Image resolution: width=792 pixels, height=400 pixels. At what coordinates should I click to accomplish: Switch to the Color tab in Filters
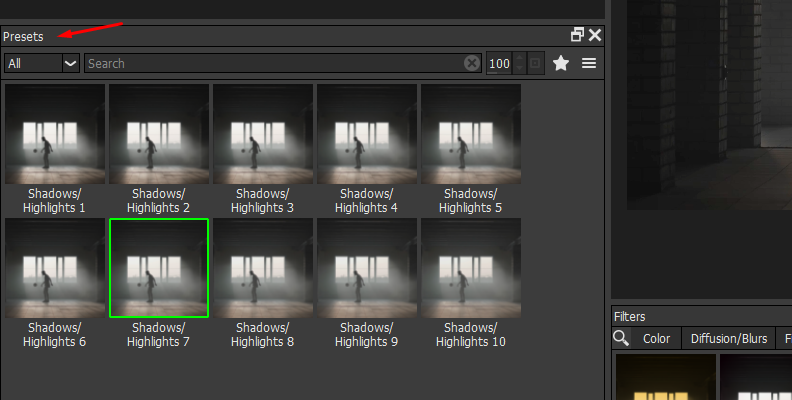(x=656, y=338)
